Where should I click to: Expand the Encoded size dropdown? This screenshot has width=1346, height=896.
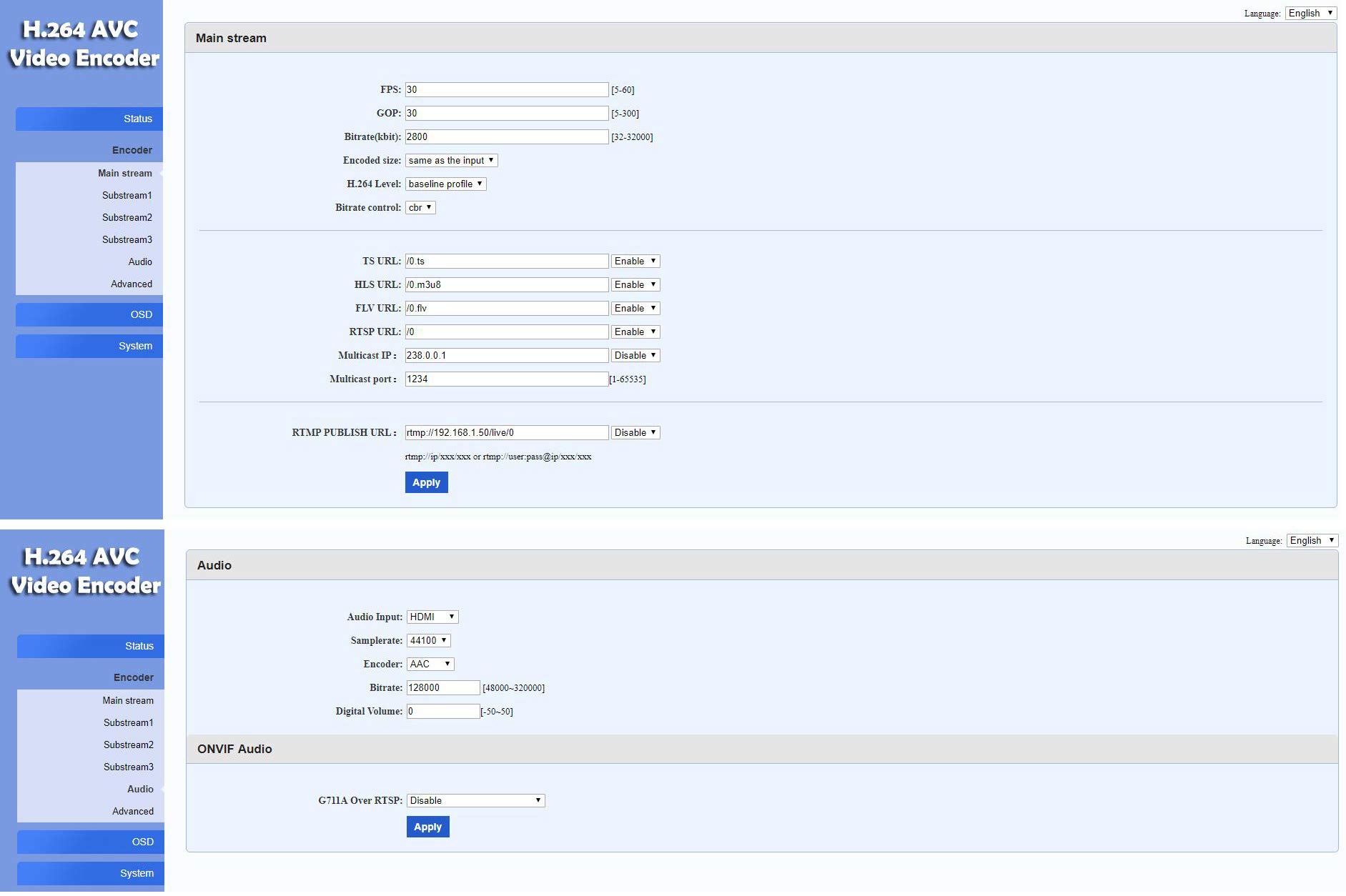[451, 160]
